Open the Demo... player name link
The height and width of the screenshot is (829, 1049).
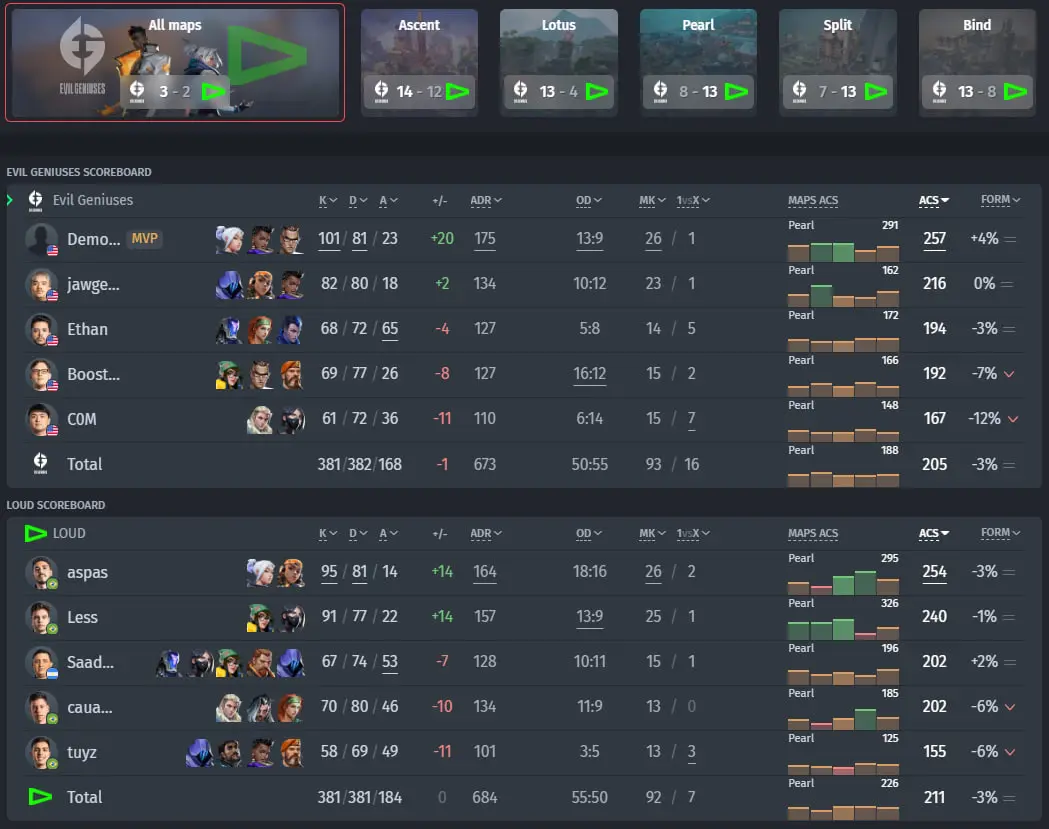(94, 240)
